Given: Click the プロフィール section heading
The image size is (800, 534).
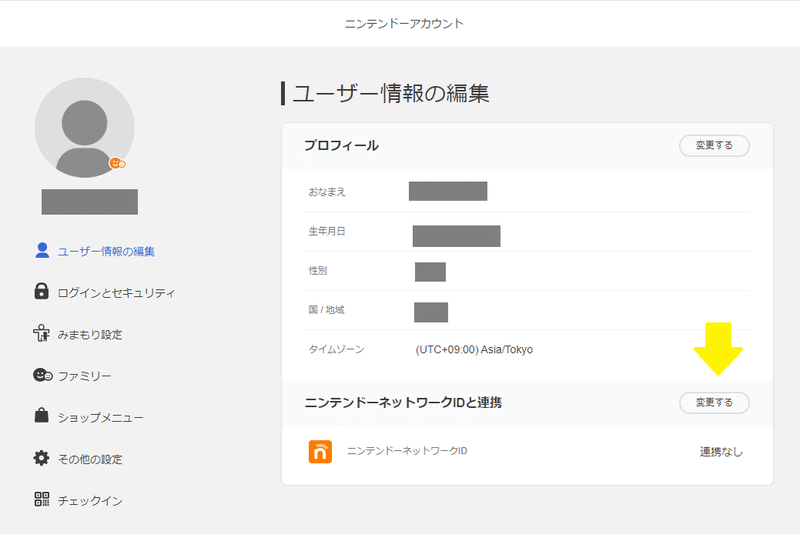Looking at the screenshot, I should point(341,145).
